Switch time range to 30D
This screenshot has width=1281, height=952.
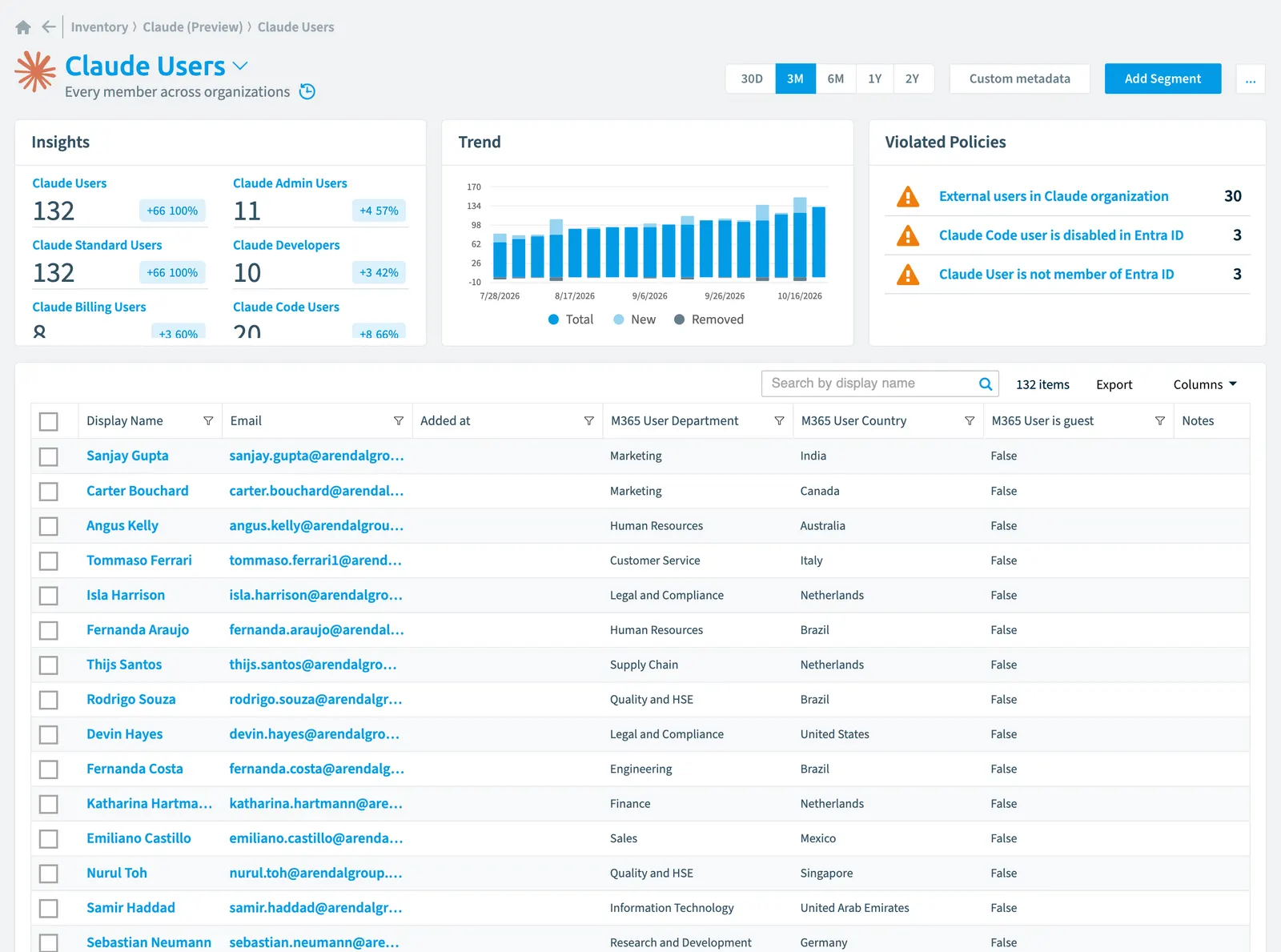tap(751, 78)
